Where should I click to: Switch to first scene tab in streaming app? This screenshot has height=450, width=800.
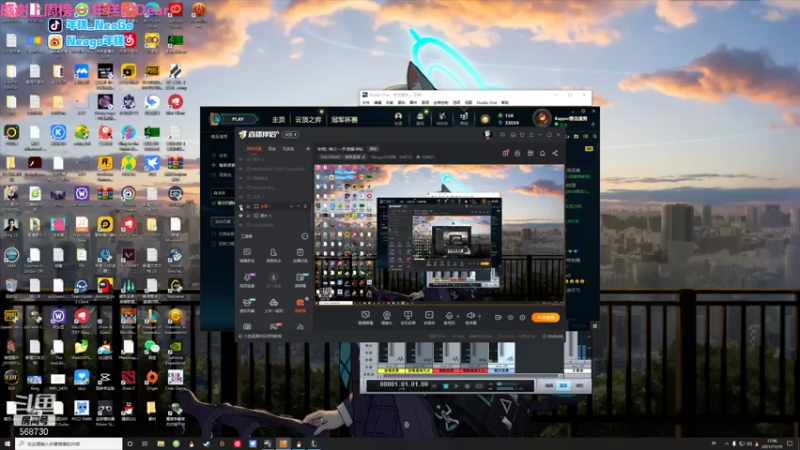[254, 149]
